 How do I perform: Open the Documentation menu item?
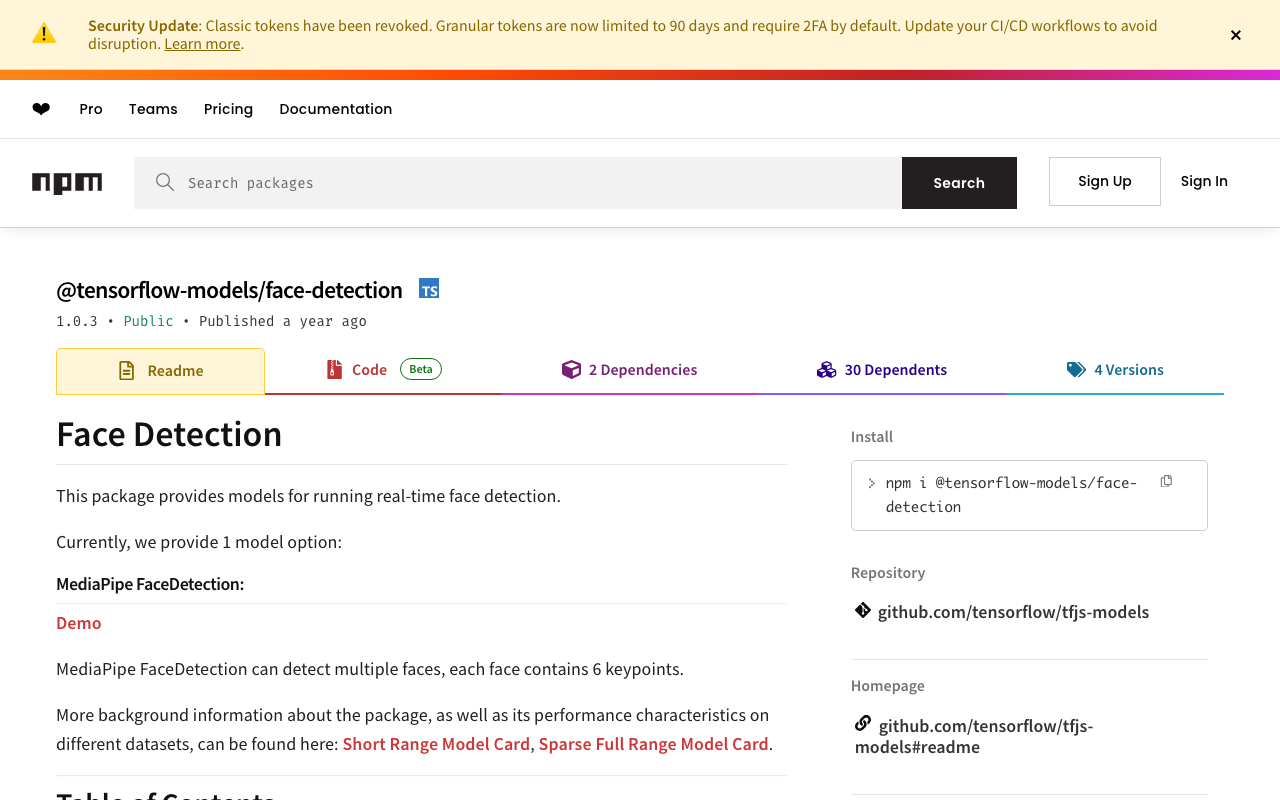tap(335, 109)
